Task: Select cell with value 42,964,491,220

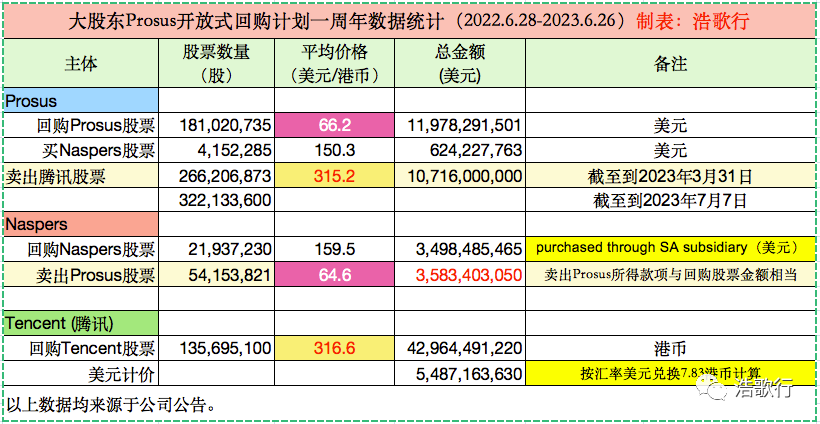Action: [x=460, y=348]
